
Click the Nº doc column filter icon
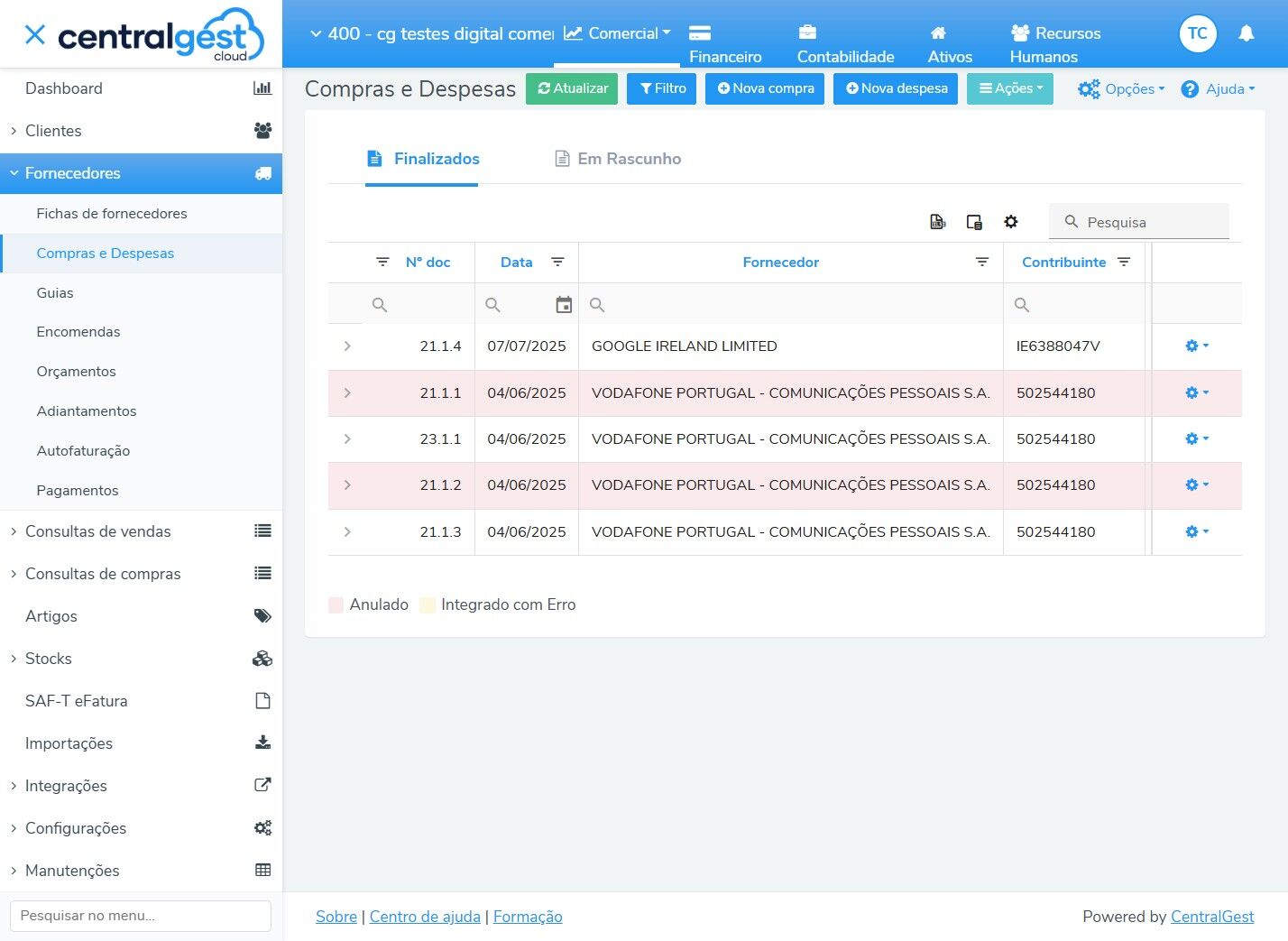[x=382, y=262]
